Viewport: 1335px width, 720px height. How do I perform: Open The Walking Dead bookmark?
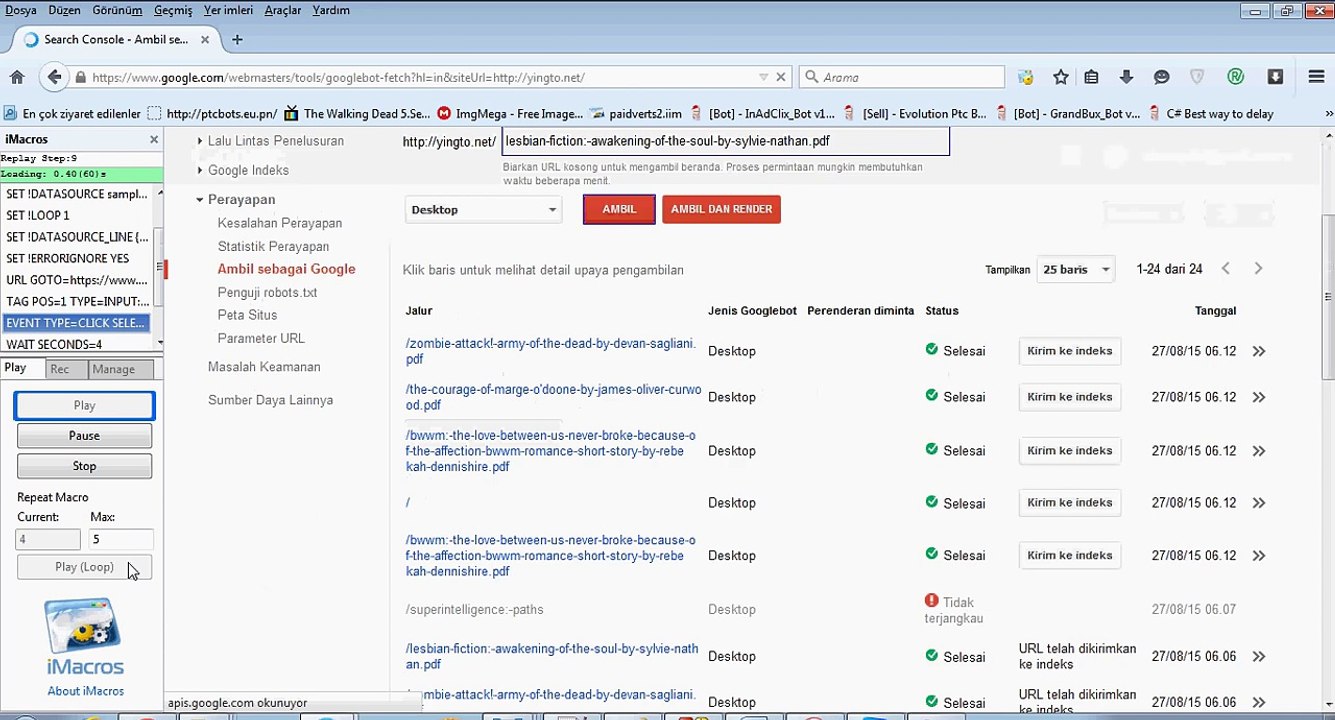(x=357, y=114)
